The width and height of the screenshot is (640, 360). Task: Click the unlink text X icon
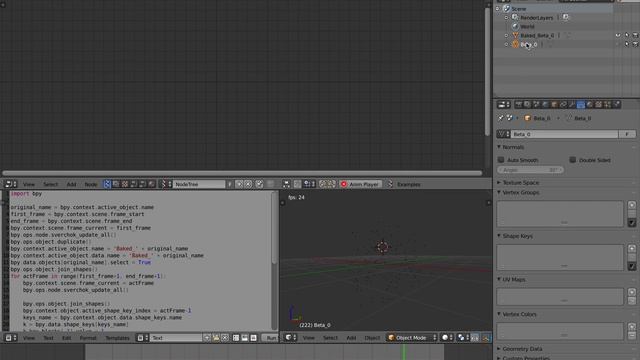(x=225, y=338)
